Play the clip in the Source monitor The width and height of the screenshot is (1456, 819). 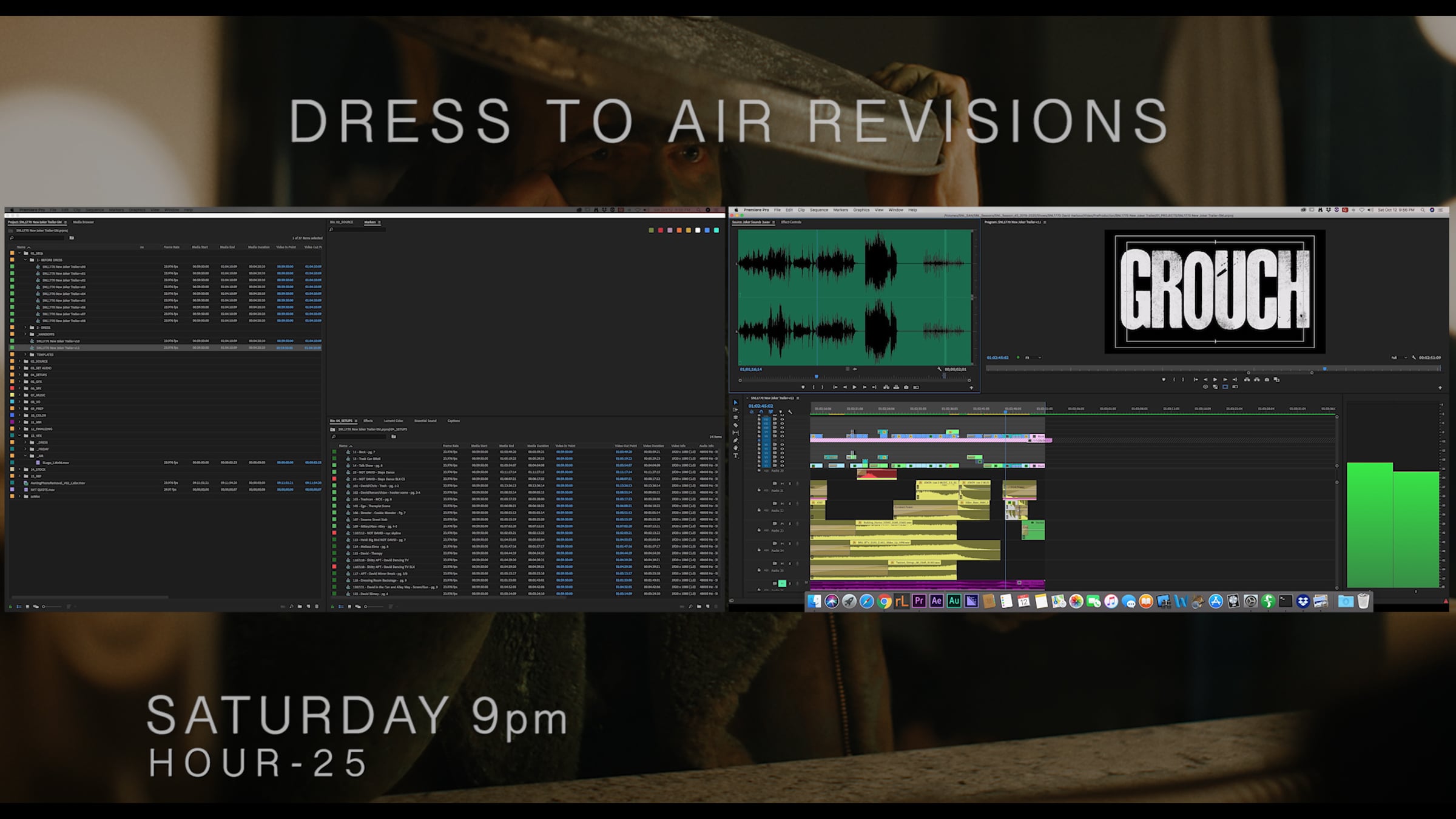[x=855, y=387]
